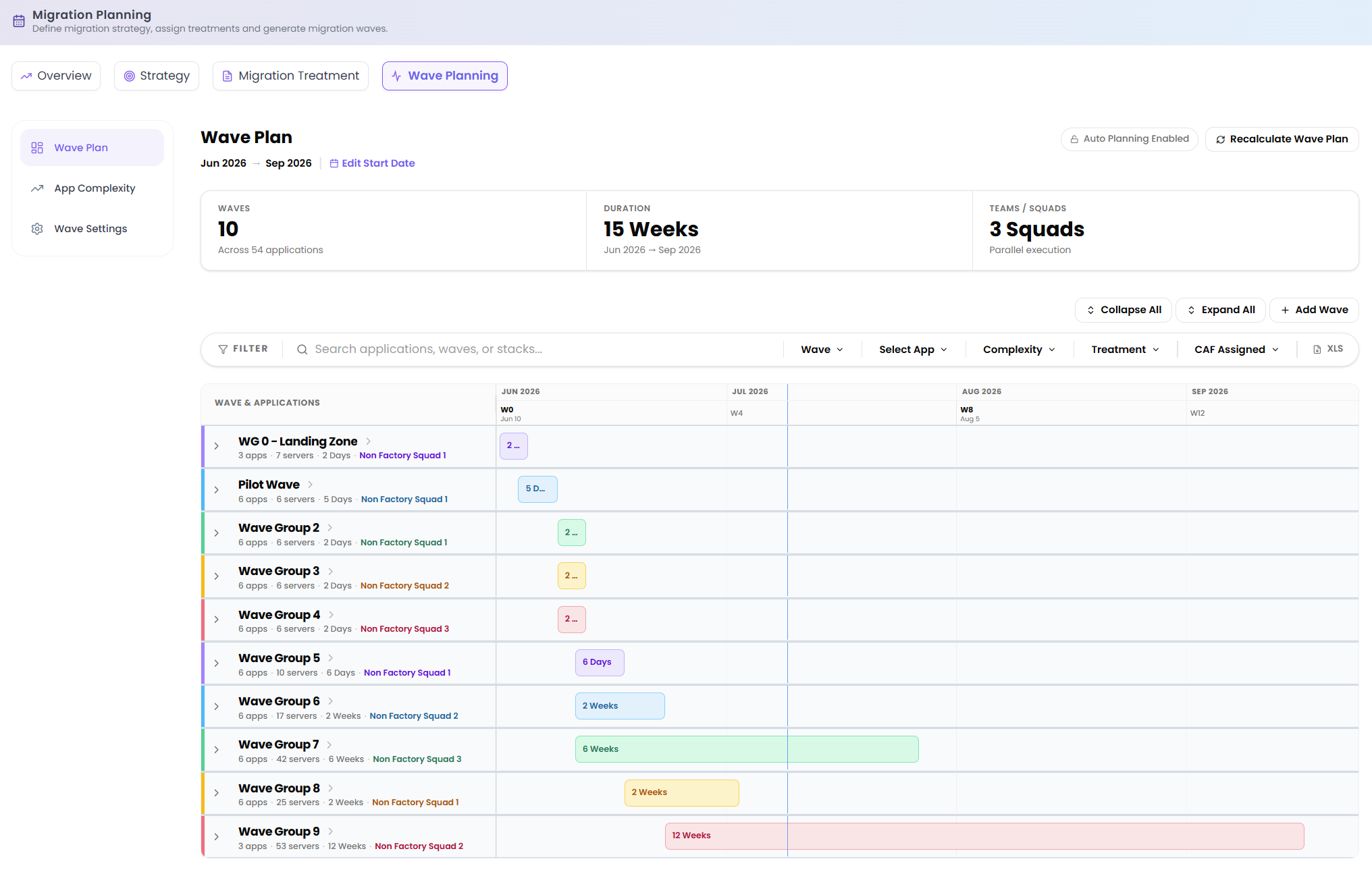Image resolution: width=1372 pixels, height=870 pixels.
Task: Open App Complexity in the sidebar
Action: tap(92, 188)
